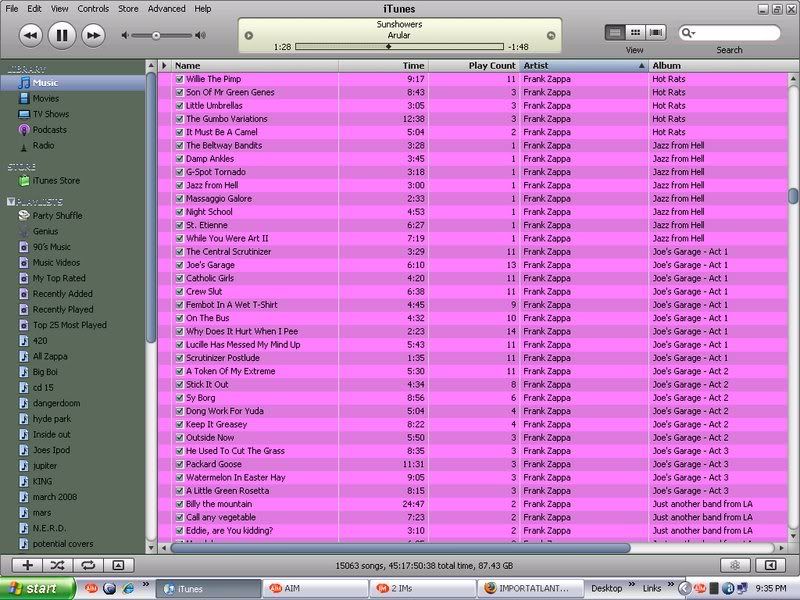Click the magnifier search options icon
The height and width of the screenshot is (600, 800).
pos(688,33)
